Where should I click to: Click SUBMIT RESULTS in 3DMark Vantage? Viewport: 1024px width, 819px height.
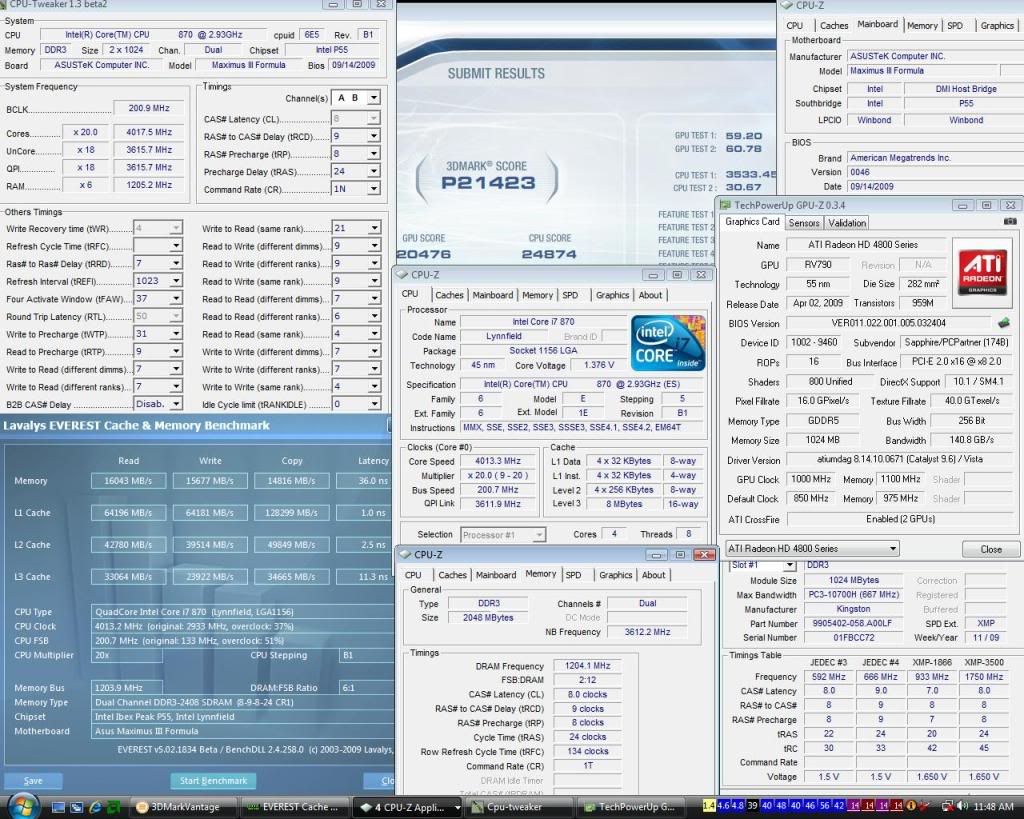click(496, 74)
